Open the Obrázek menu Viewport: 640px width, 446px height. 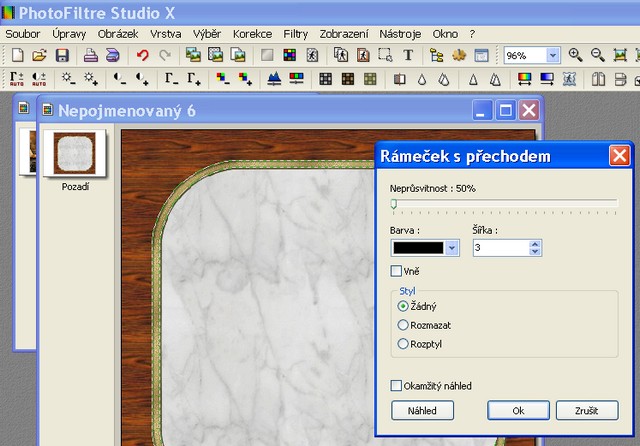point(118,34)
